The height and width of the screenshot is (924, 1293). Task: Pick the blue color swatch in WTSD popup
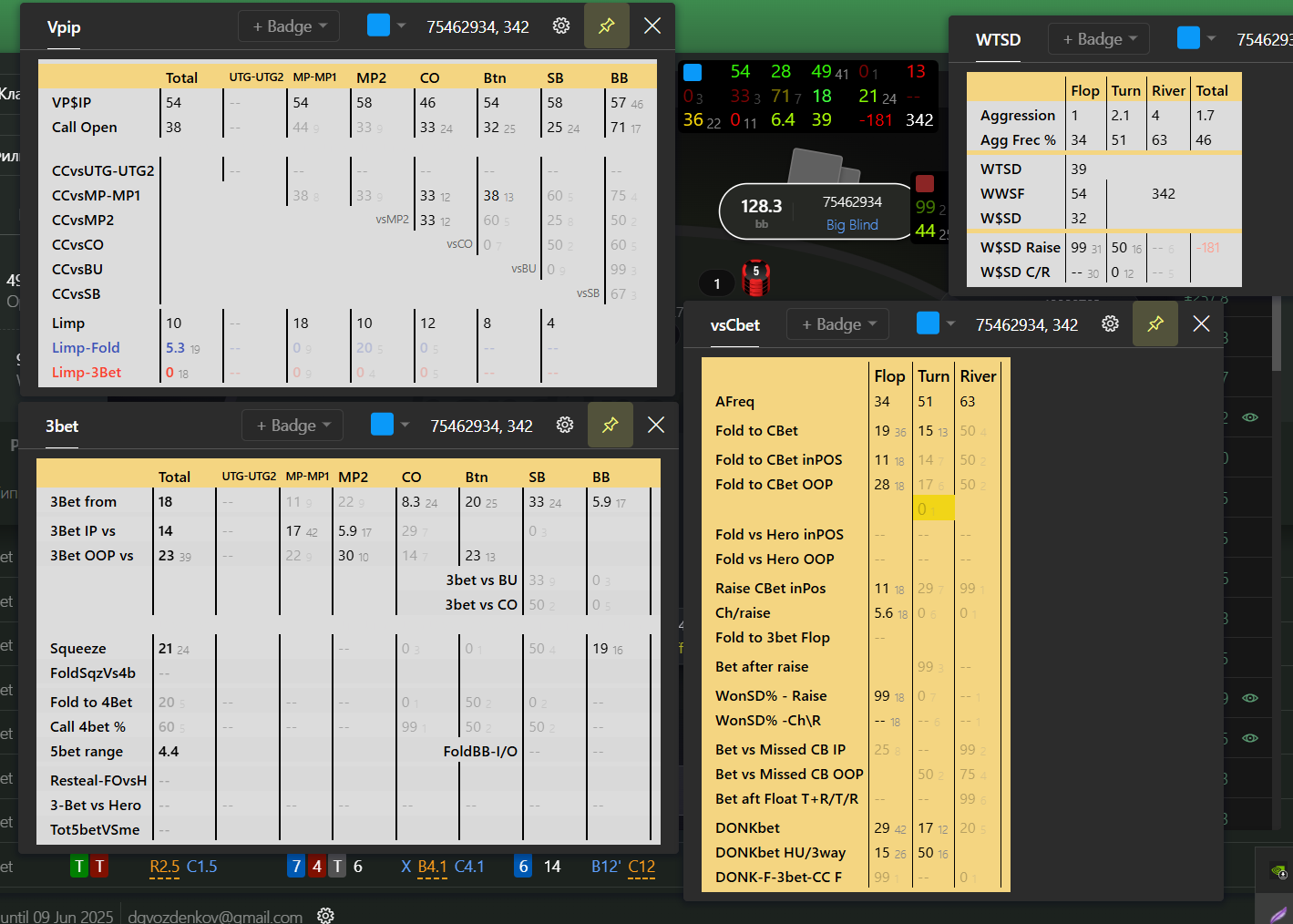(1188, 37)
